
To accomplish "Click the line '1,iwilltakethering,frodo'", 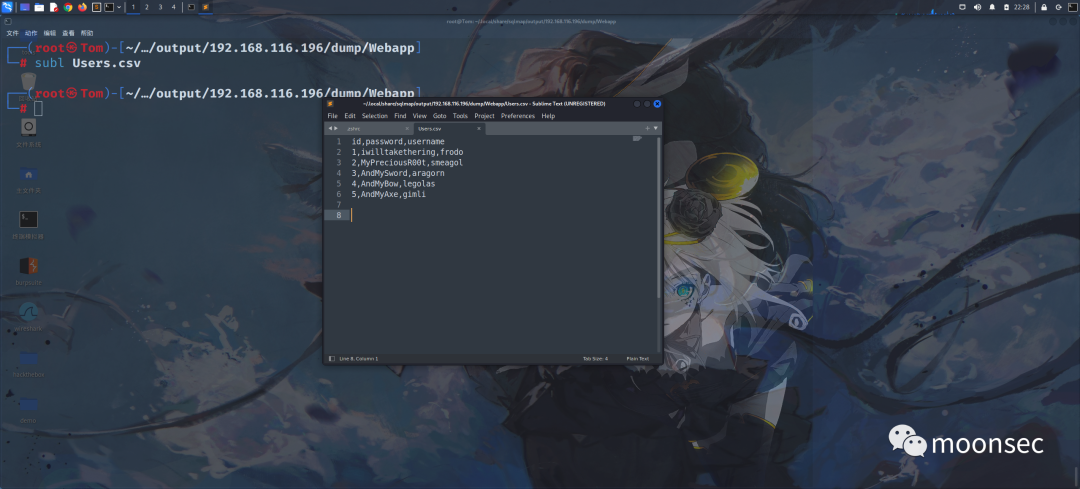I will click(x=408, y=152).
